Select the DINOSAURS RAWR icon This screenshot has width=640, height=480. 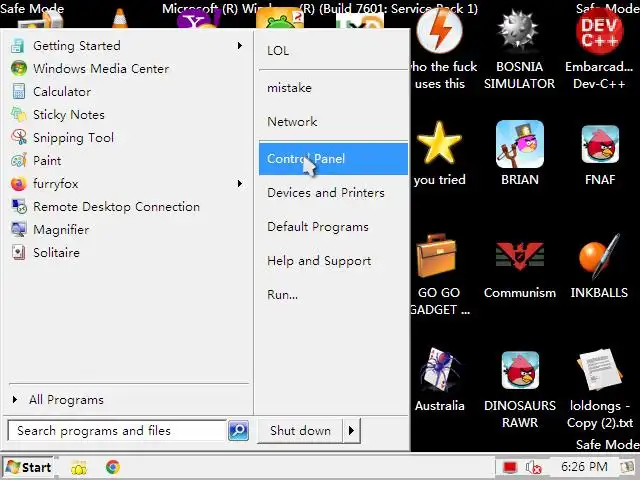pos(520,370)
